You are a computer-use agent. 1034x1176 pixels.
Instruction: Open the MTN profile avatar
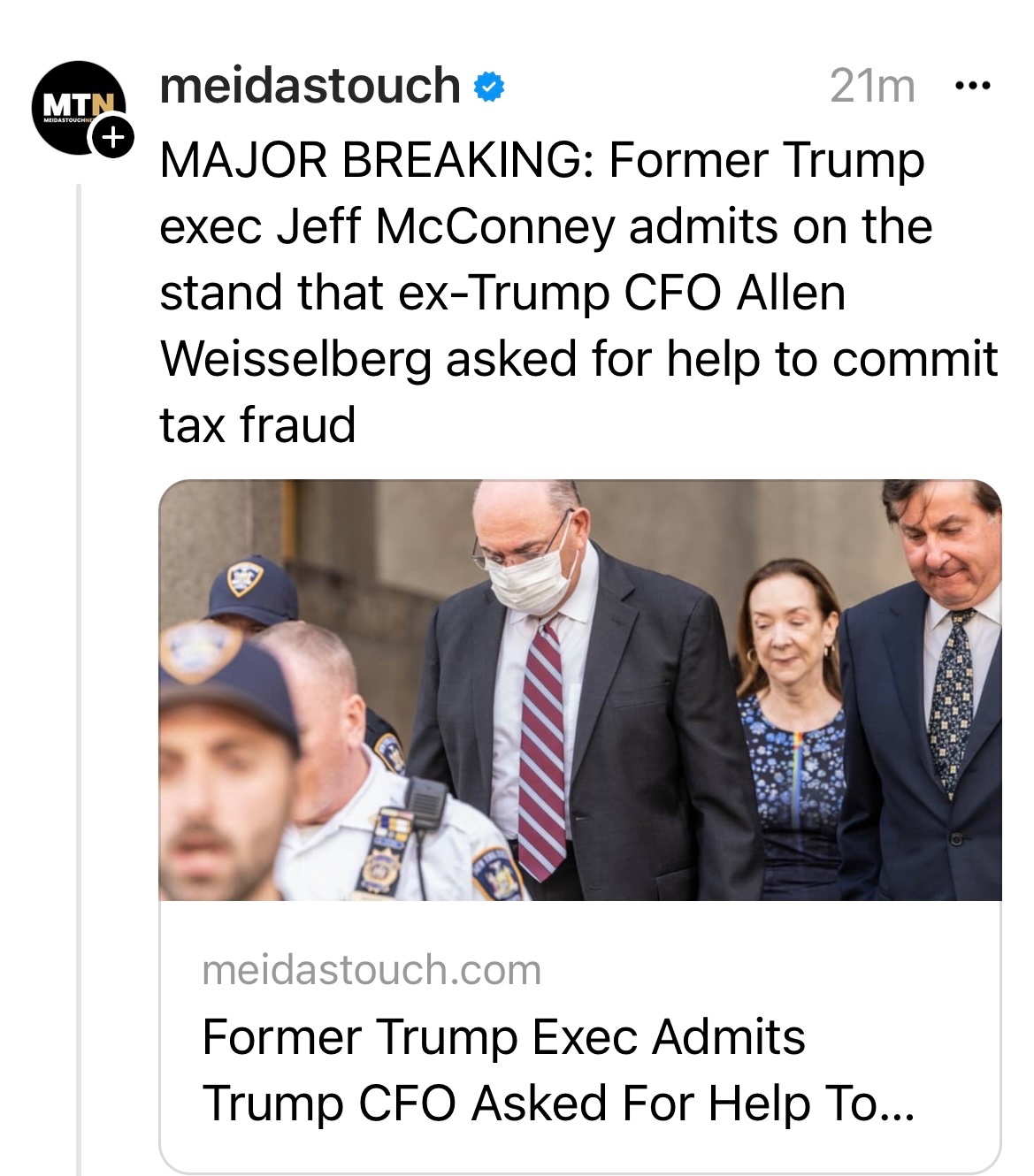pos(78,108)
